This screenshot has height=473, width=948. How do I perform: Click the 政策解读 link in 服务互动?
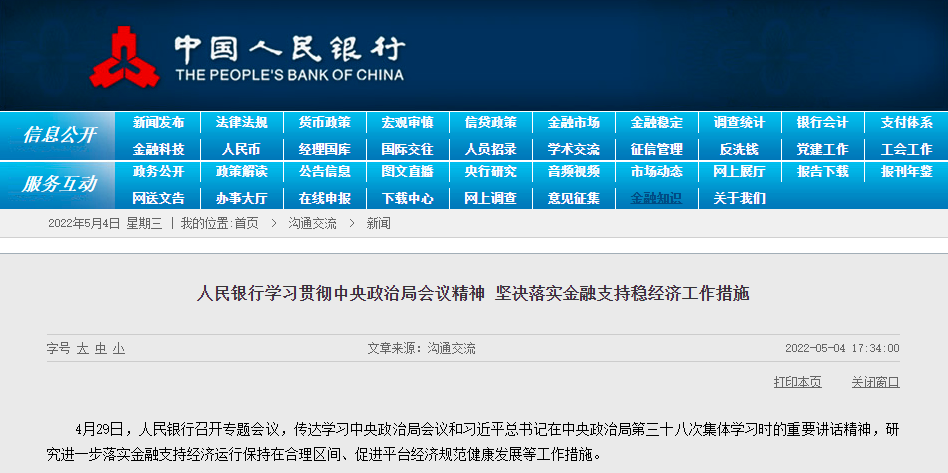click(x=241, y=171)
